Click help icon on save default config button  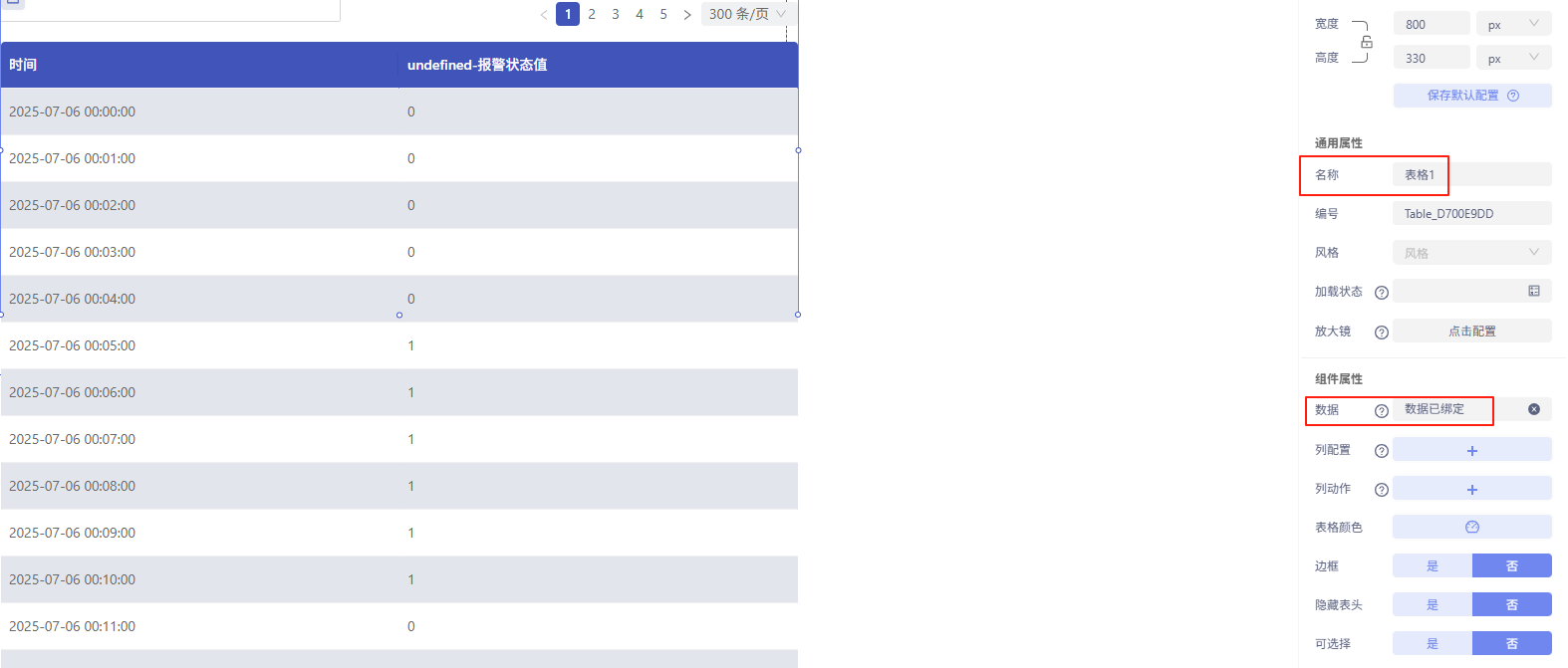point(1513,96)
